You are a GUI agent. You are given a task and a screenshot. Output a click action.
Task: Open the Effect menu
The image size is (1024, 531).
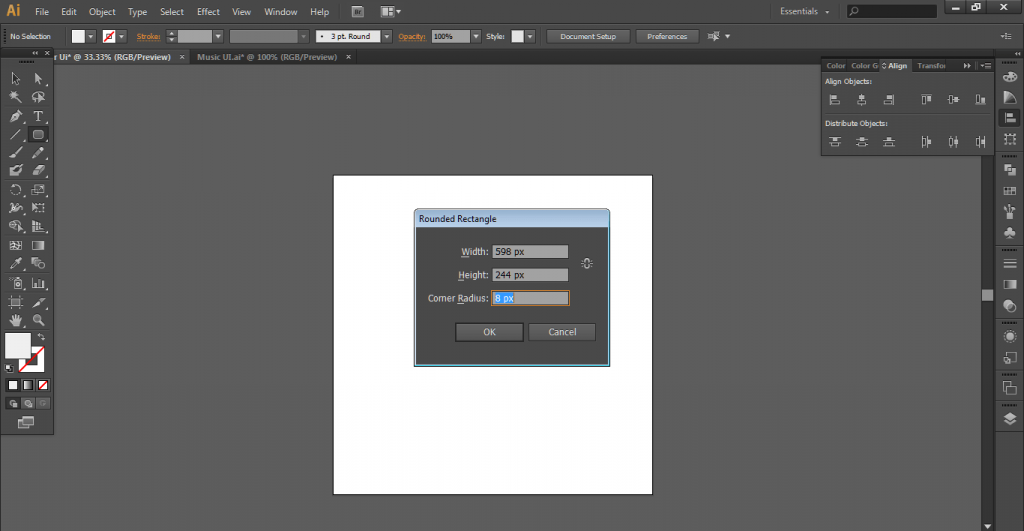pyautogui.click(x=208, y=12)
